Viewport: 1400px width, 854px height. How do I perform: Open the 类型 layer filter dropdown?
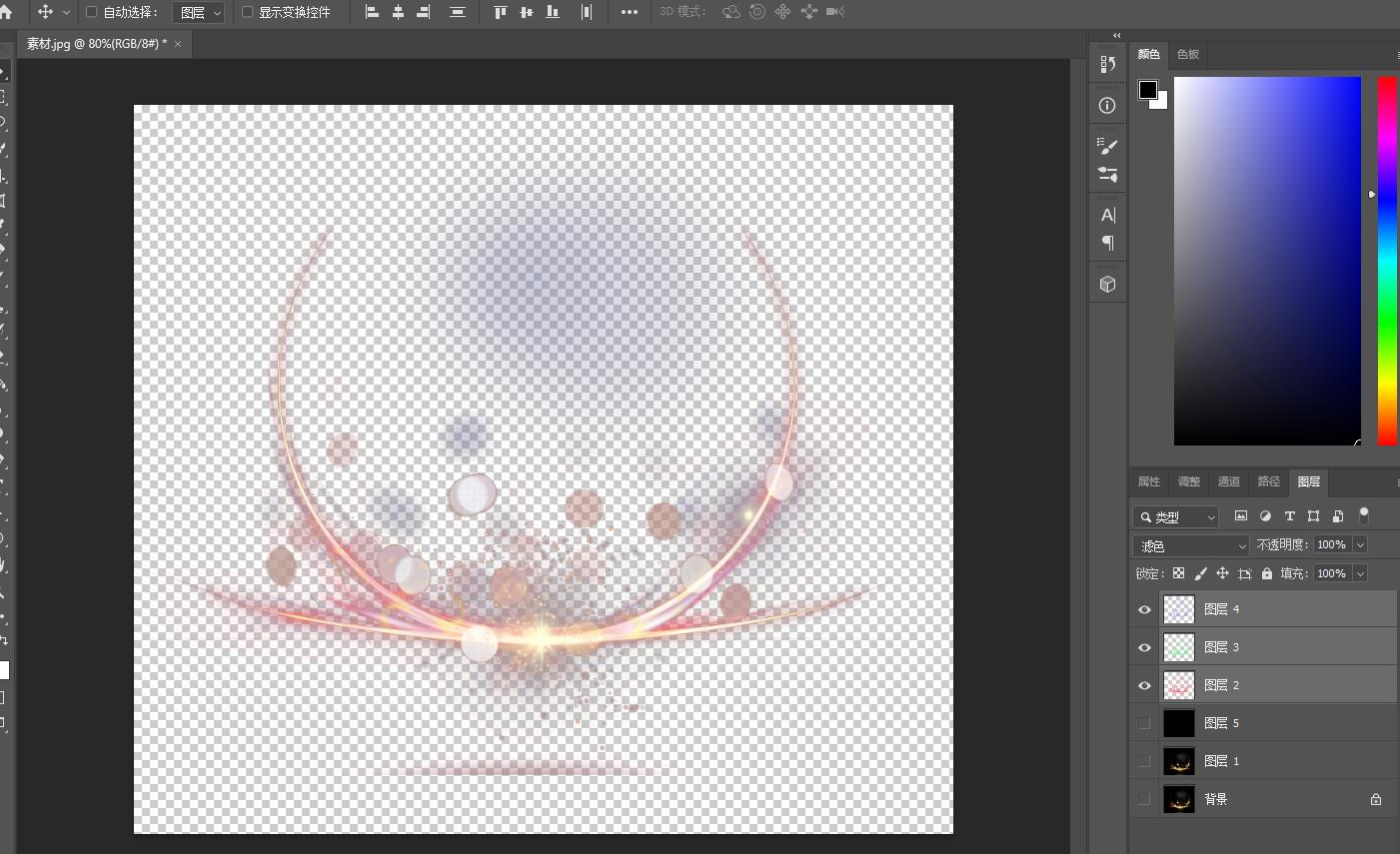point(1175,516)
